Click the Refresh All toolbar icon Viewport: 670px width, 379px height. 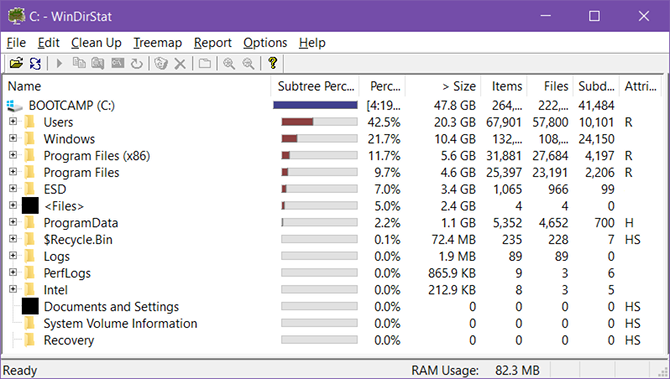pyautogui.click(x=35, y=64)
